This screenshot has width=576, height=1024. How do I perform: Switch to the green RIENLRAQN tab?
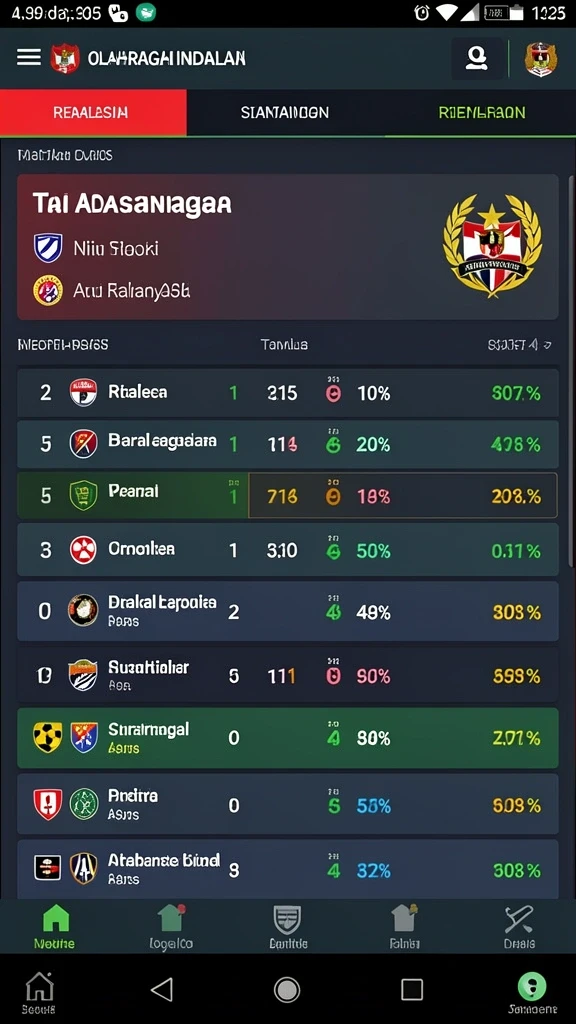pyautogui.click(x=481, y=112)
